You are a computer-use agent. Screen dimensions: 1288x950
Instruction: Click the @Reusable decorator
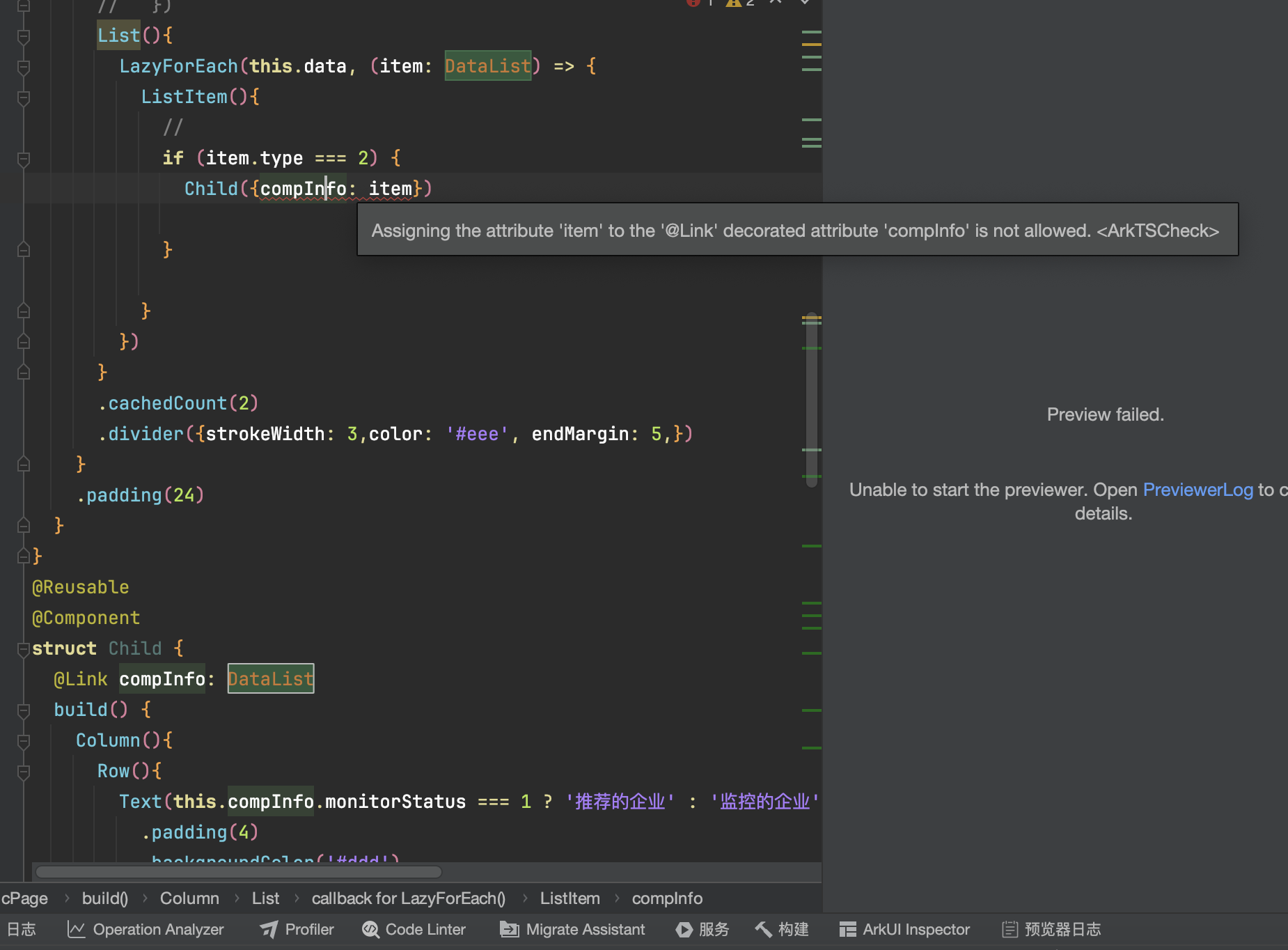click(81, 587)
